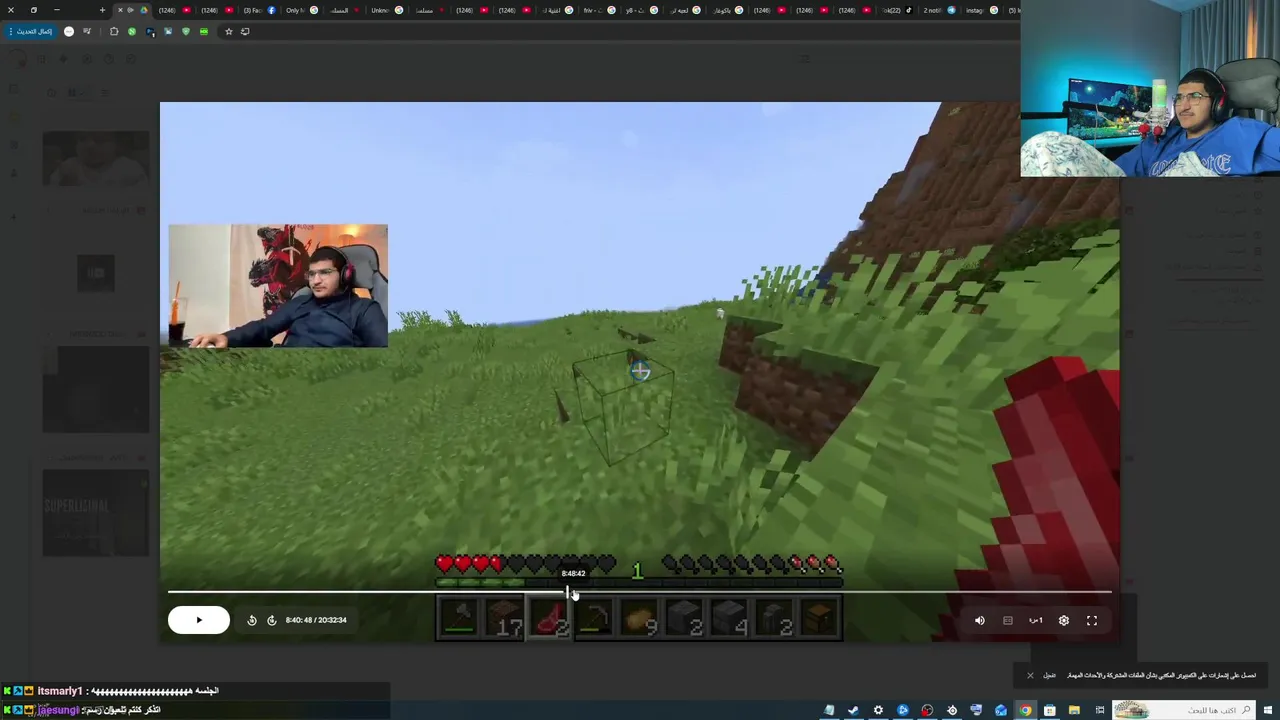Screen dimensions: 1280x720
Task: Click the green circular extension icon
Action: [x=131, y=31]
